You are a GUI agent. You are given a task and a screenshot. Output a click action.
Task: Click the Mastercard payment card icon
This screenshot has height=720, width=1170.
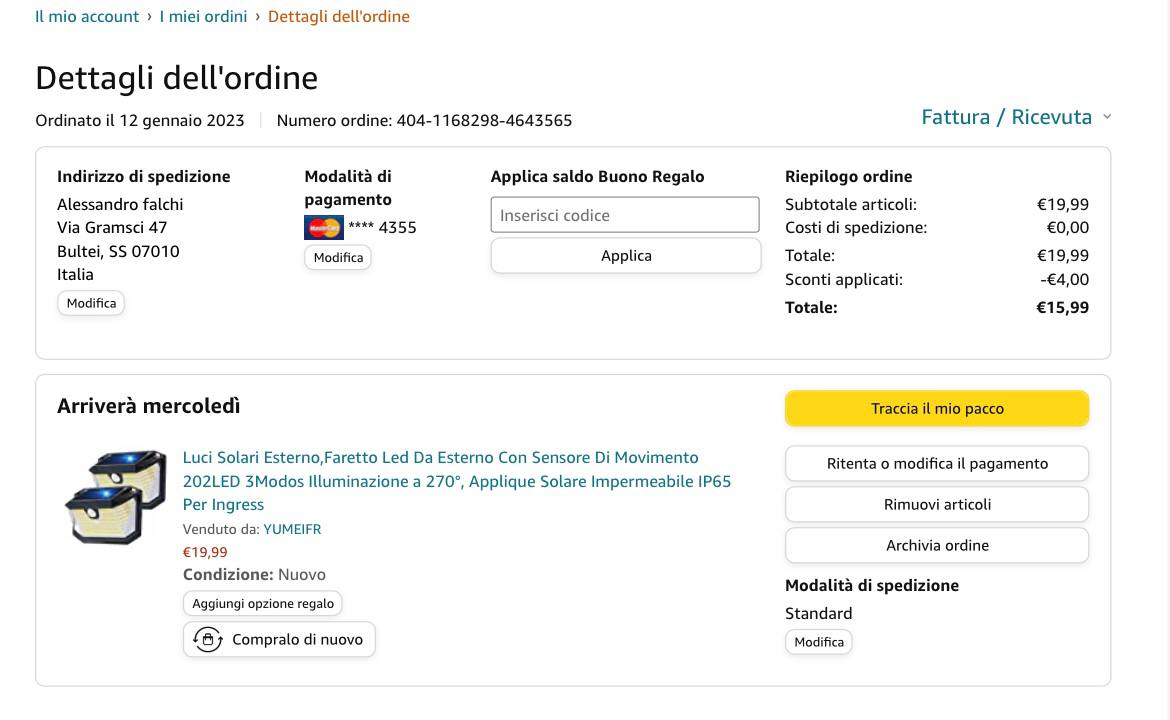click(x=323, y=228)
